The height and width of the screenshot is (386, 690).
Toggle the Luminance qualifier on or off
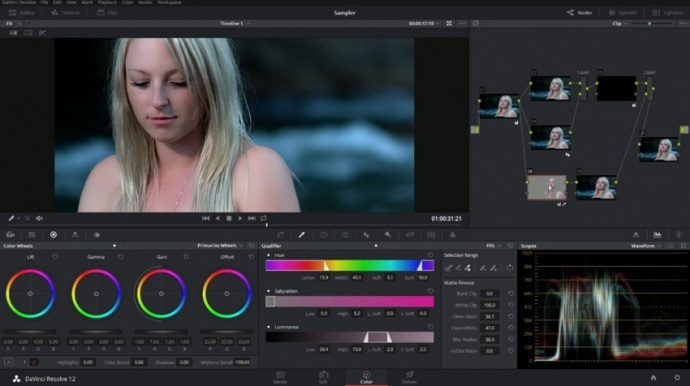(x=268, y=327)
